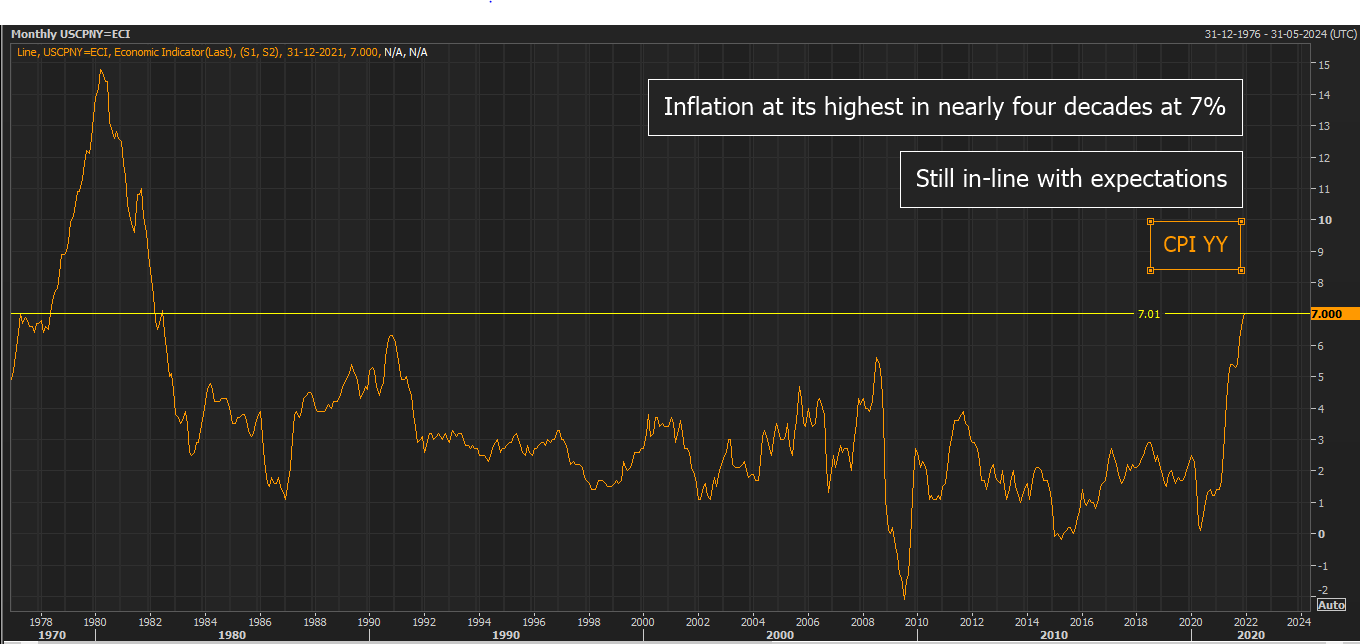Click the 0 value on the y-axis
This screenshot has width=1360, height=644.
(x=1321, y=534)
